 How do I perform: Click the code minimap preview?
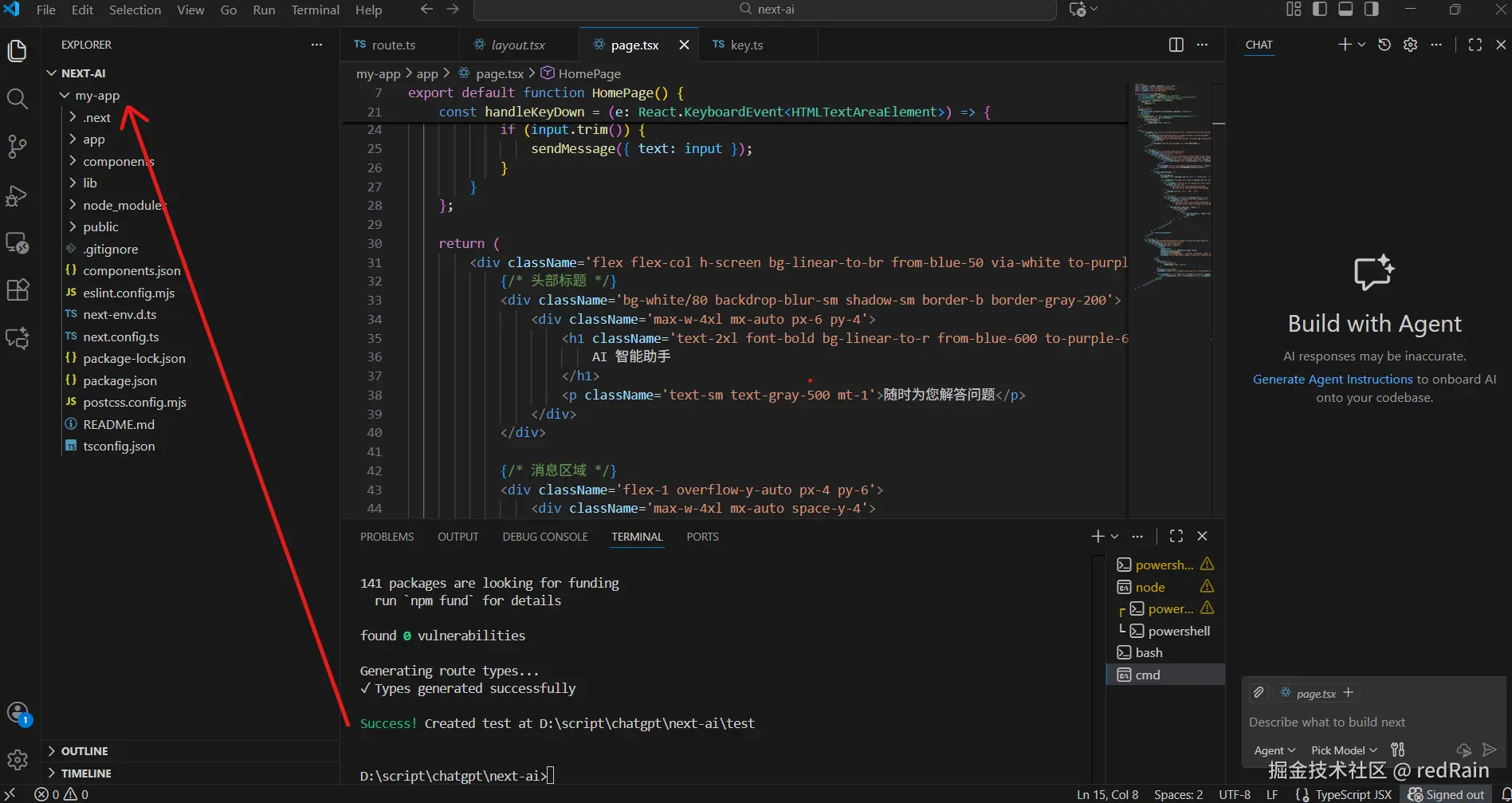tap(1172, 183)
